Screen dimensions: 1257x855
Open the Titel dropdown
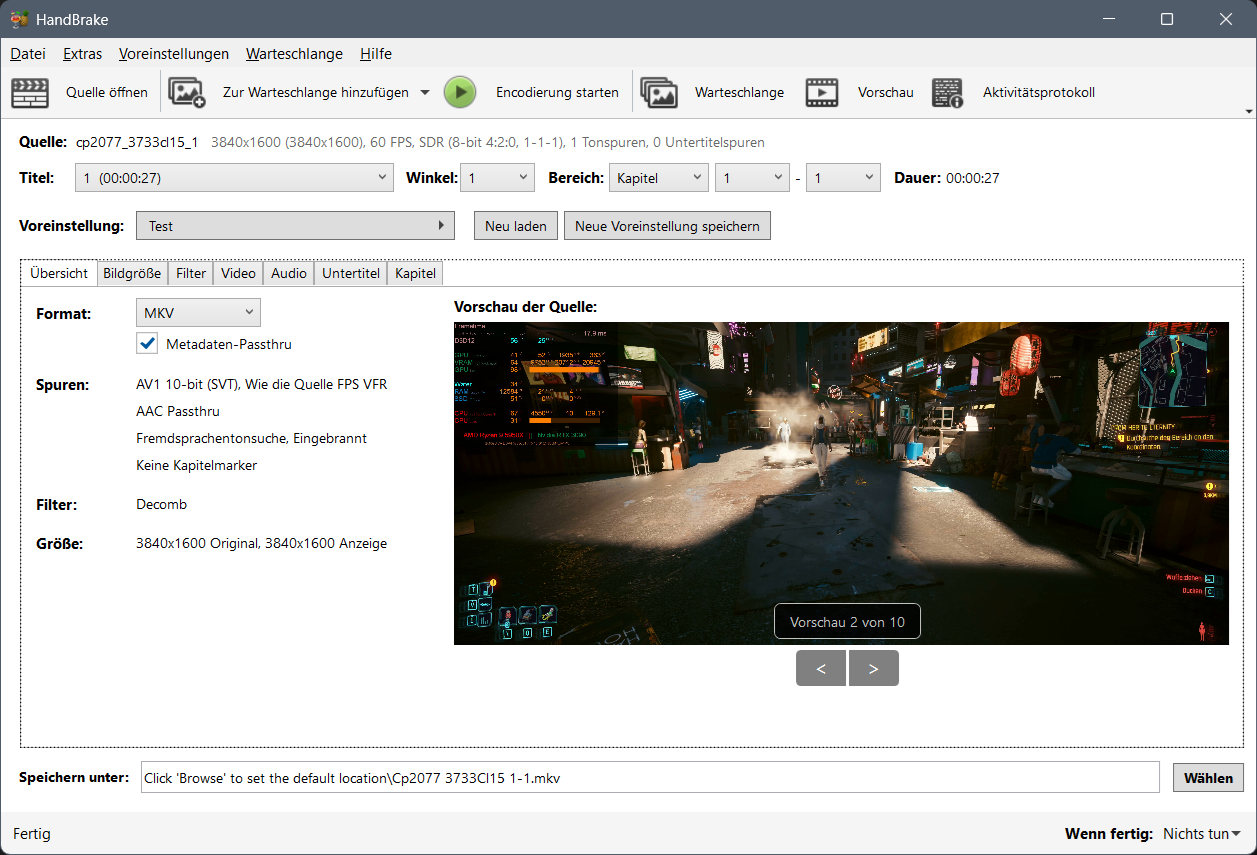tap(234, 178)
